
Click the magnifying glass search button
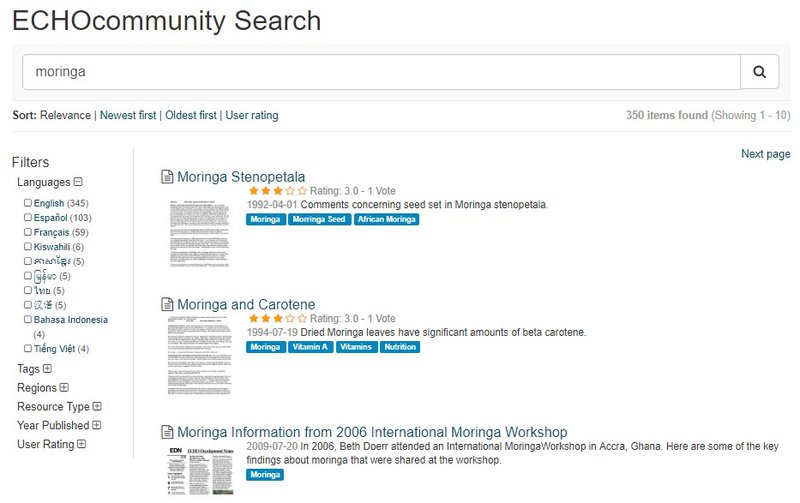(x=759, y=72)
